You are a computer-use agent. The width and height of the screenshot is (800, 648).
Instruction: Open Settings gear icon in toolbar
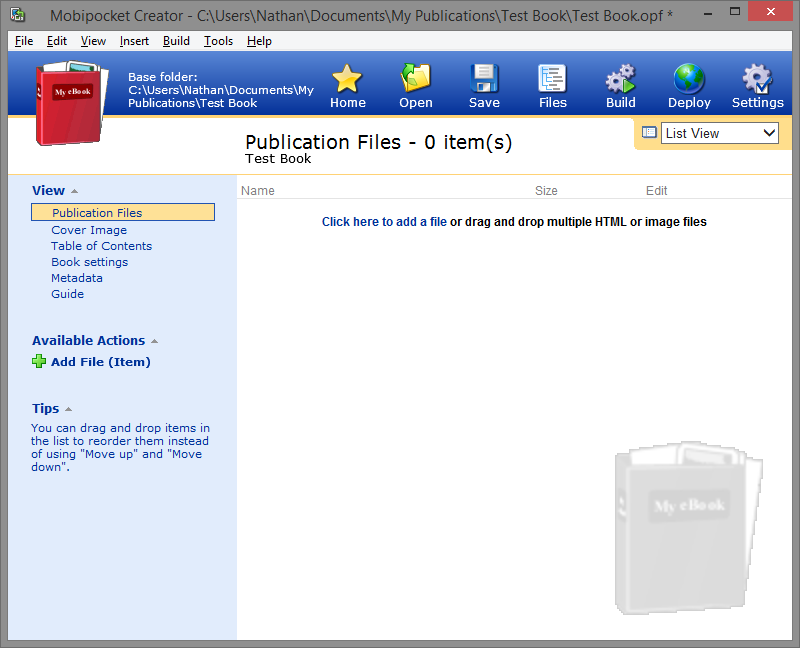(757, 79)
